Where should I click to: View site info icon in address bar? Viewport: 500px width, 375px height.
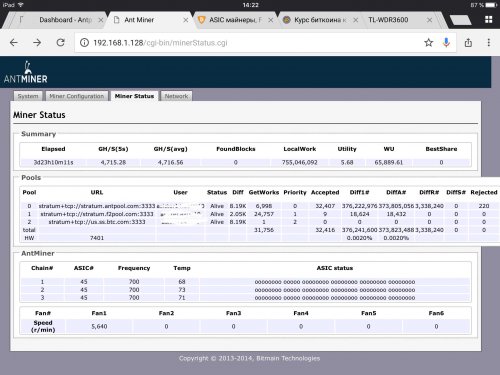pyautogui.click(x=84, y=43)
